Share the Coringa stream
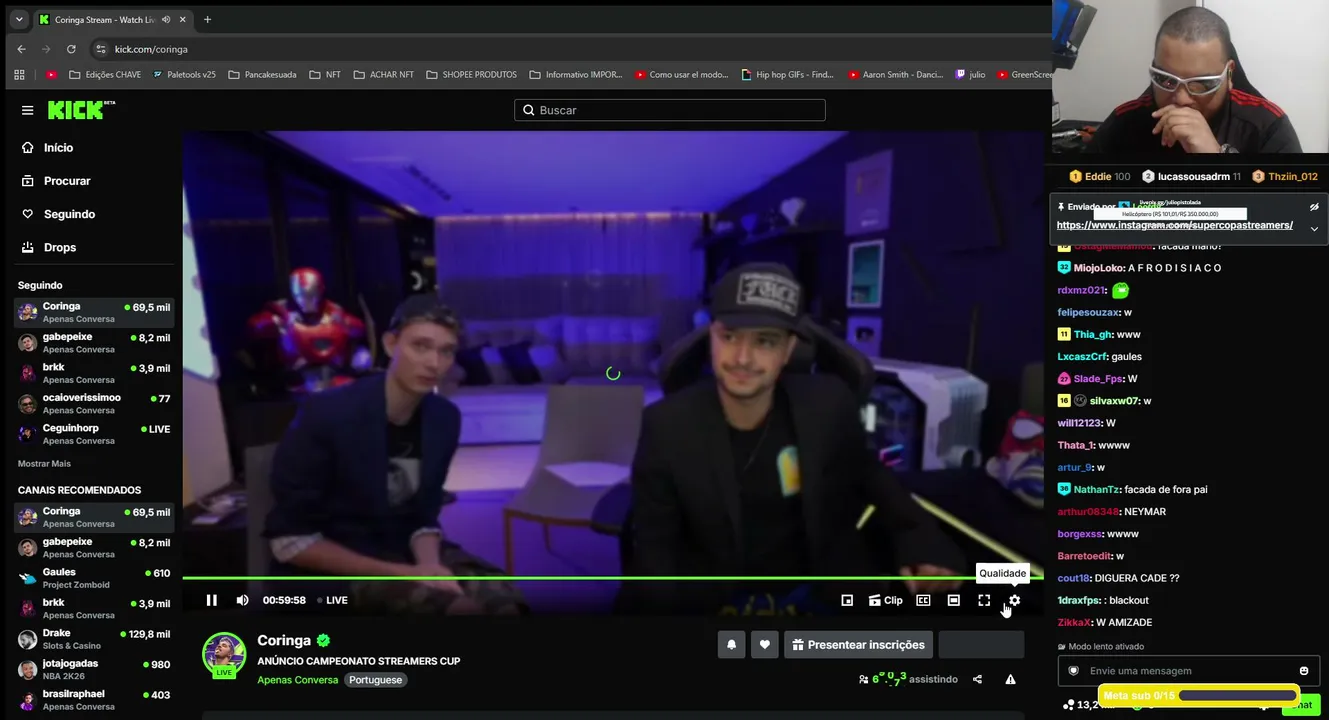Viewport: 1329px width, 720px height. point(977,679)
